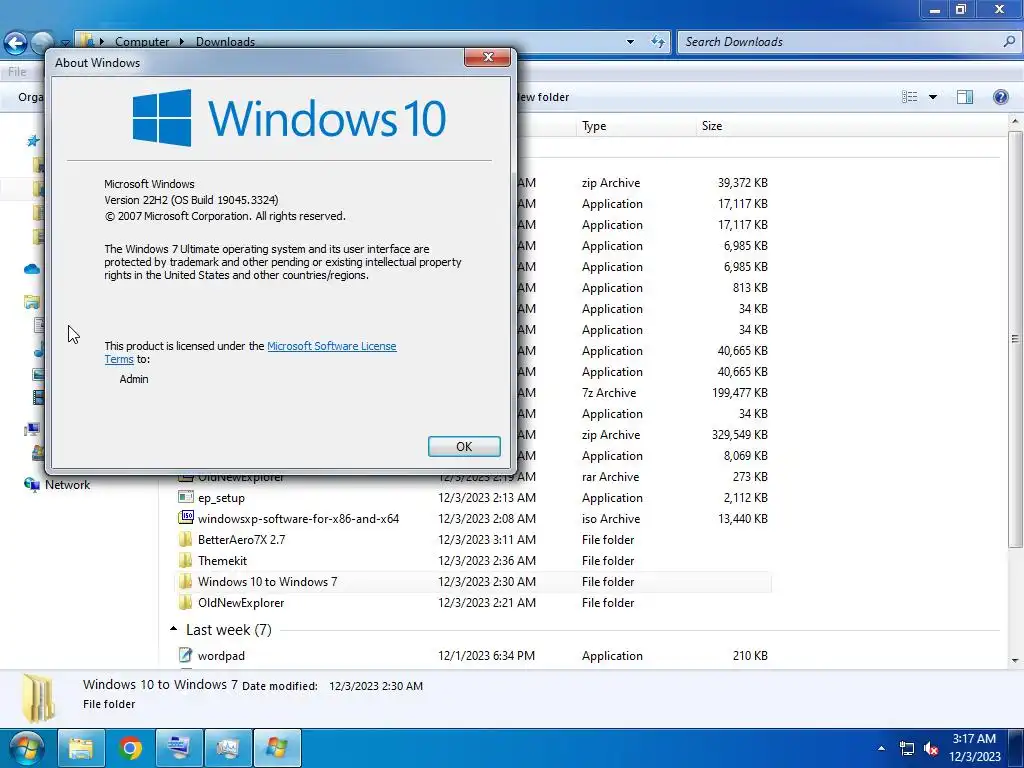Click the Downloads breadcrumb in address bar

225,42
